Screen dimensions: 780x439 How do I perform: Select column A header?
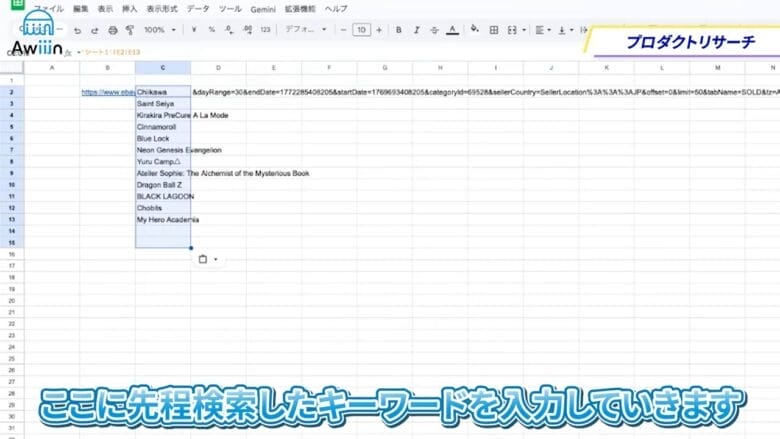click(52, 68)
